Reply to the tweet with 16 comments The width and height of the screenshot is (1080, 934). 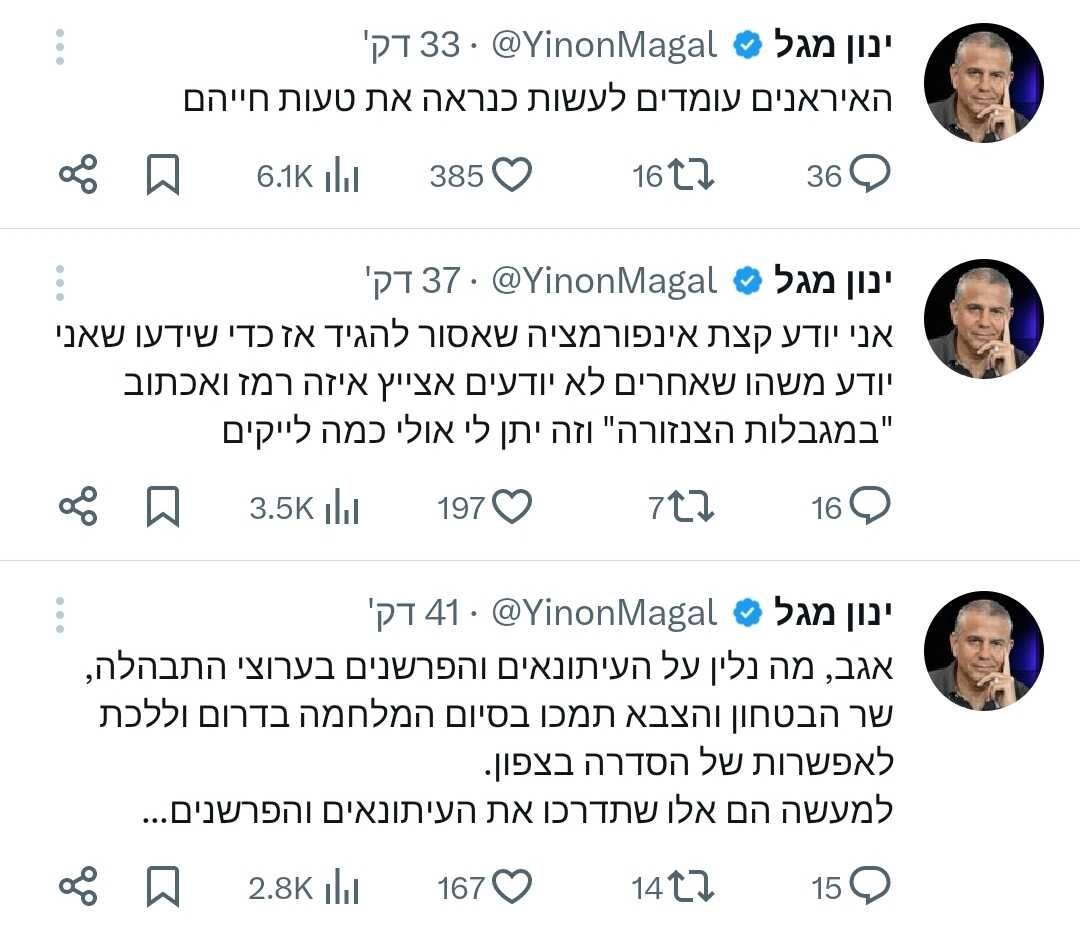(868, 509)
